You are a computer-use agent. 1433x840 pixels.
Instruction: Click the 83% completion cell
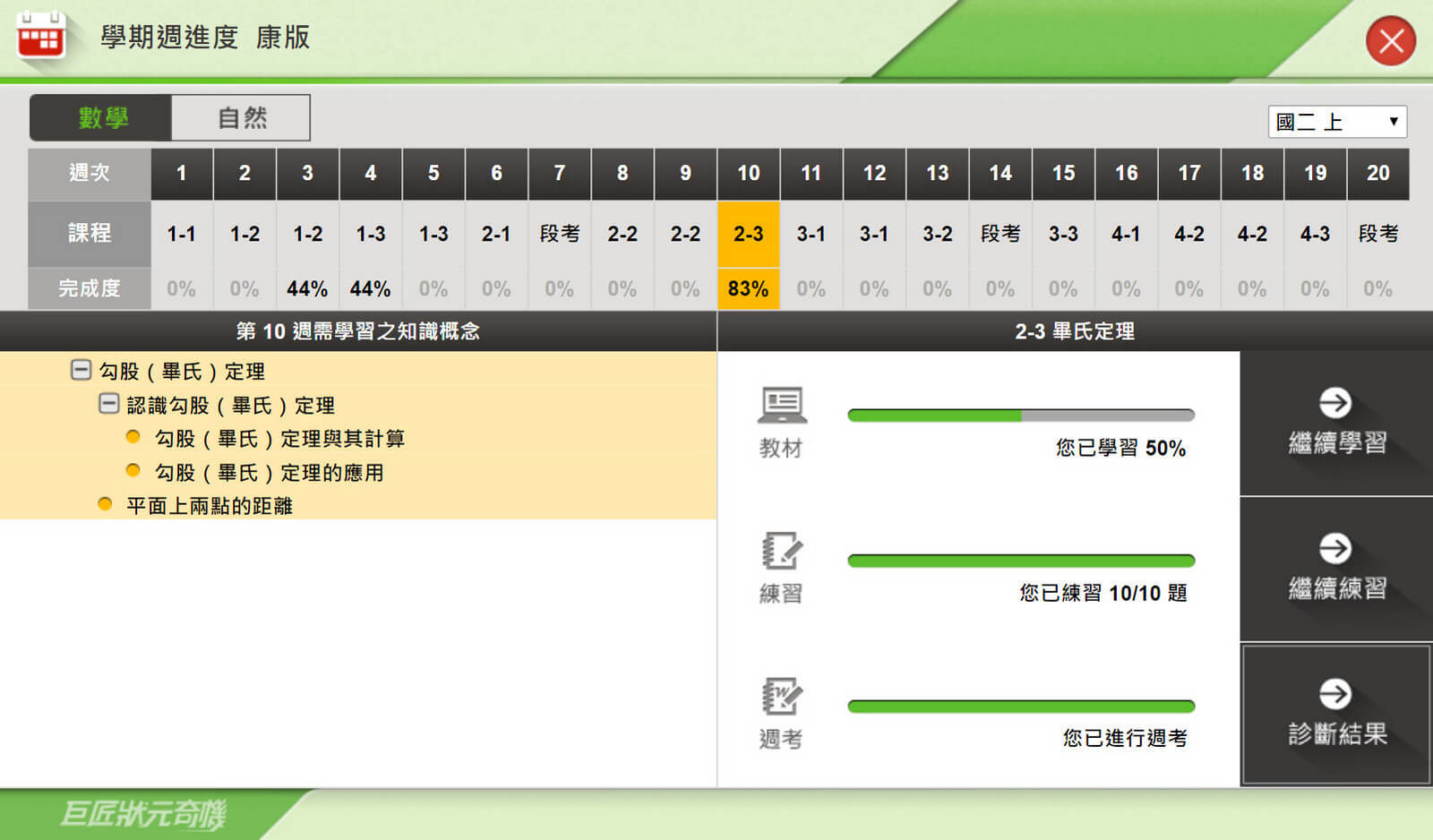(749, 288)
